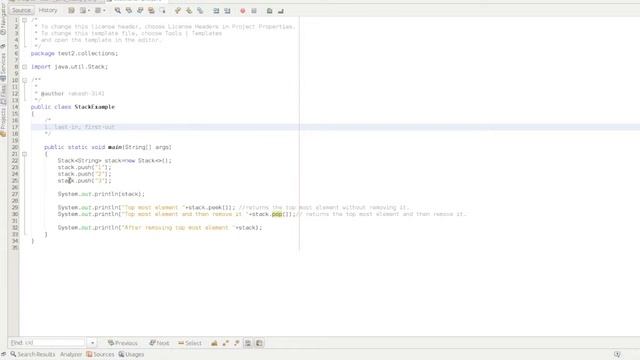
Task: Click small icon left of Search Results
Action: [4, 354]
